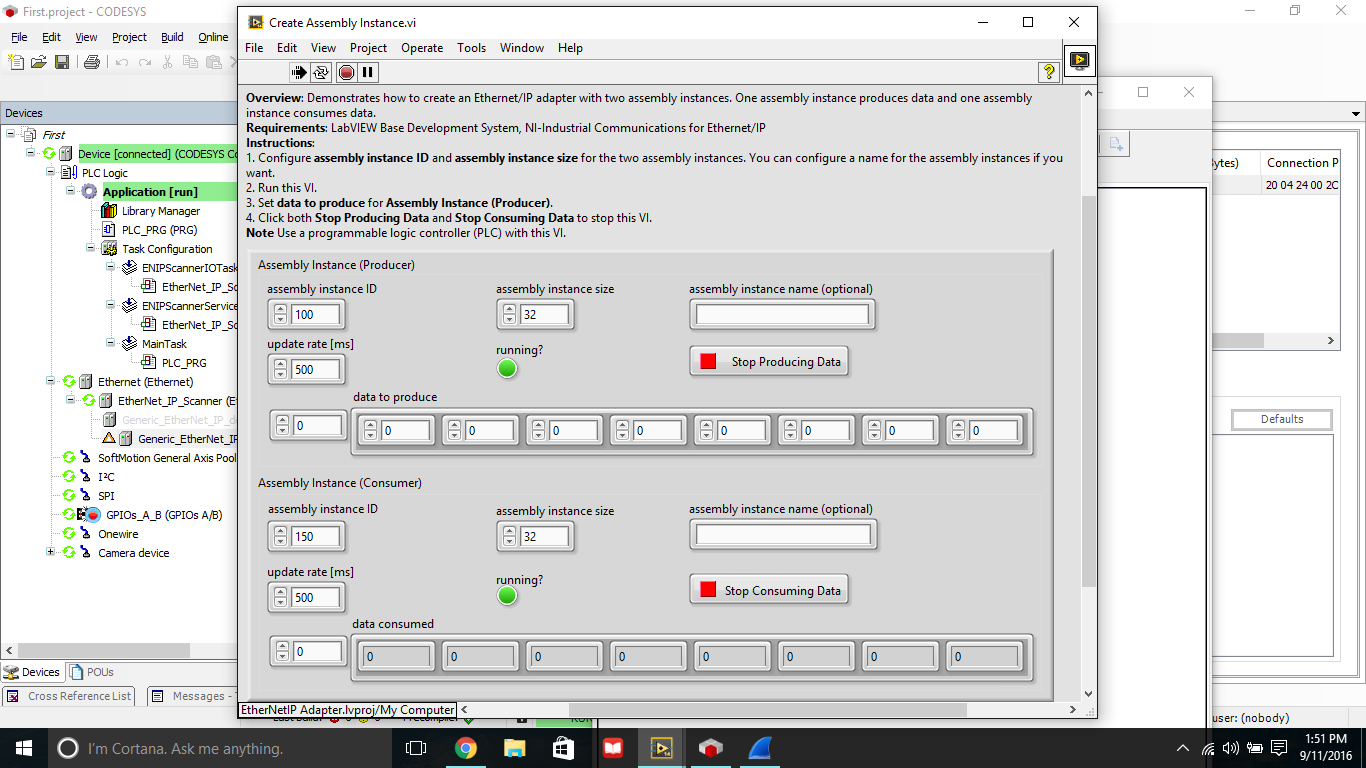The image size is (1366, 768).
Task: Click the Defaults button in CODESYS panel
Action: [1282, 420]
